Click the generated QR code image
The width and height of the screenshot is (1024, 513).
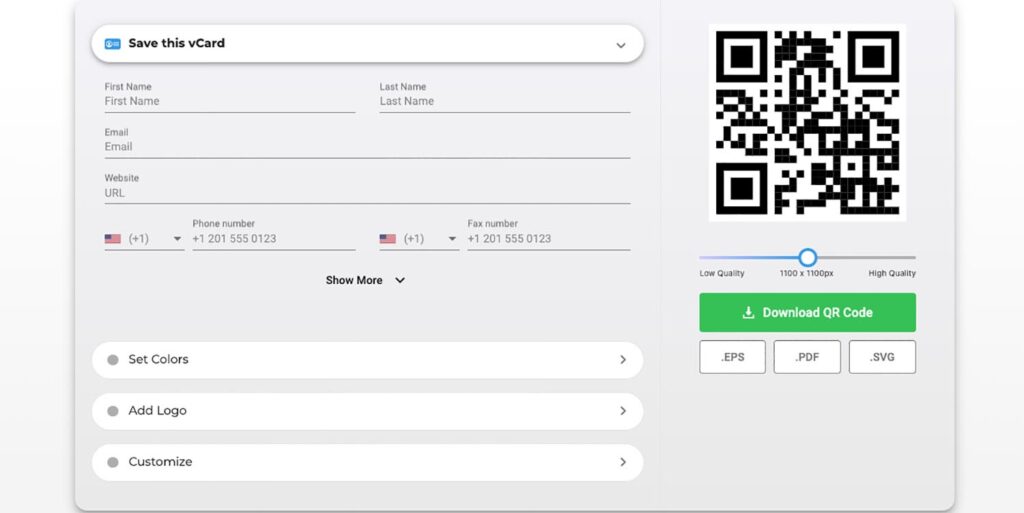[807, 123]
